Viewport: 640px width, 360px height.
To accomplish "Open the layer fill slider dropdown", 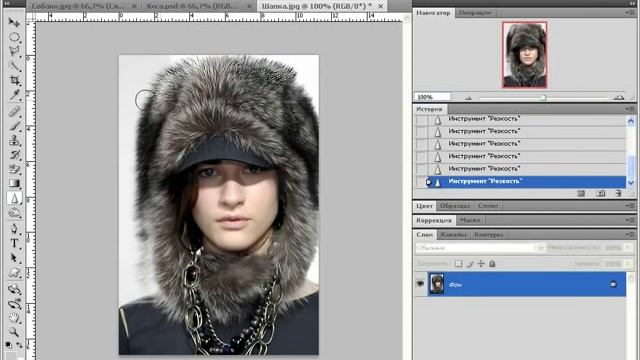I will click(x=628, y=264).
